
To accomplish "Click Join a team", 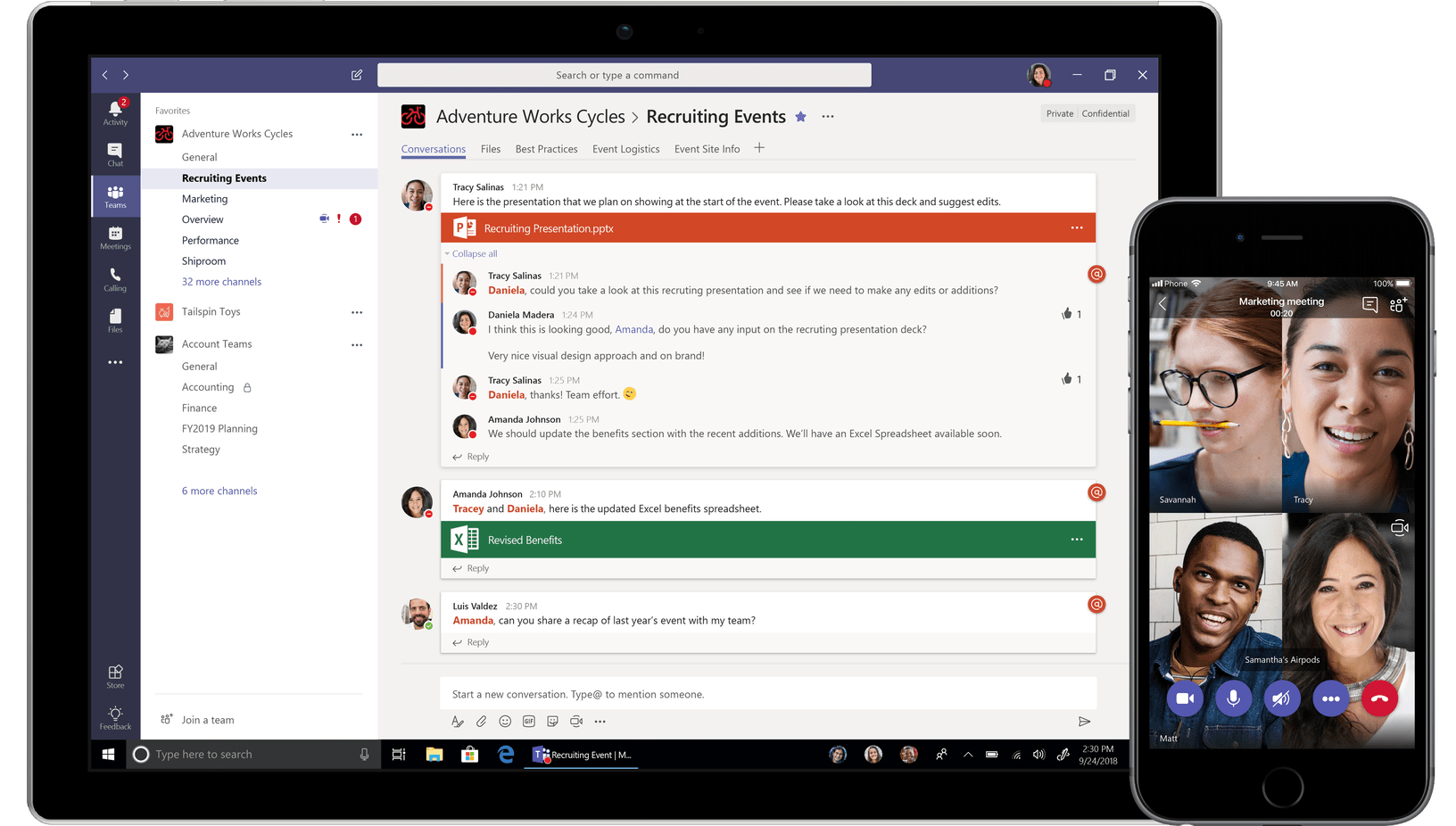I will point(197,720).
